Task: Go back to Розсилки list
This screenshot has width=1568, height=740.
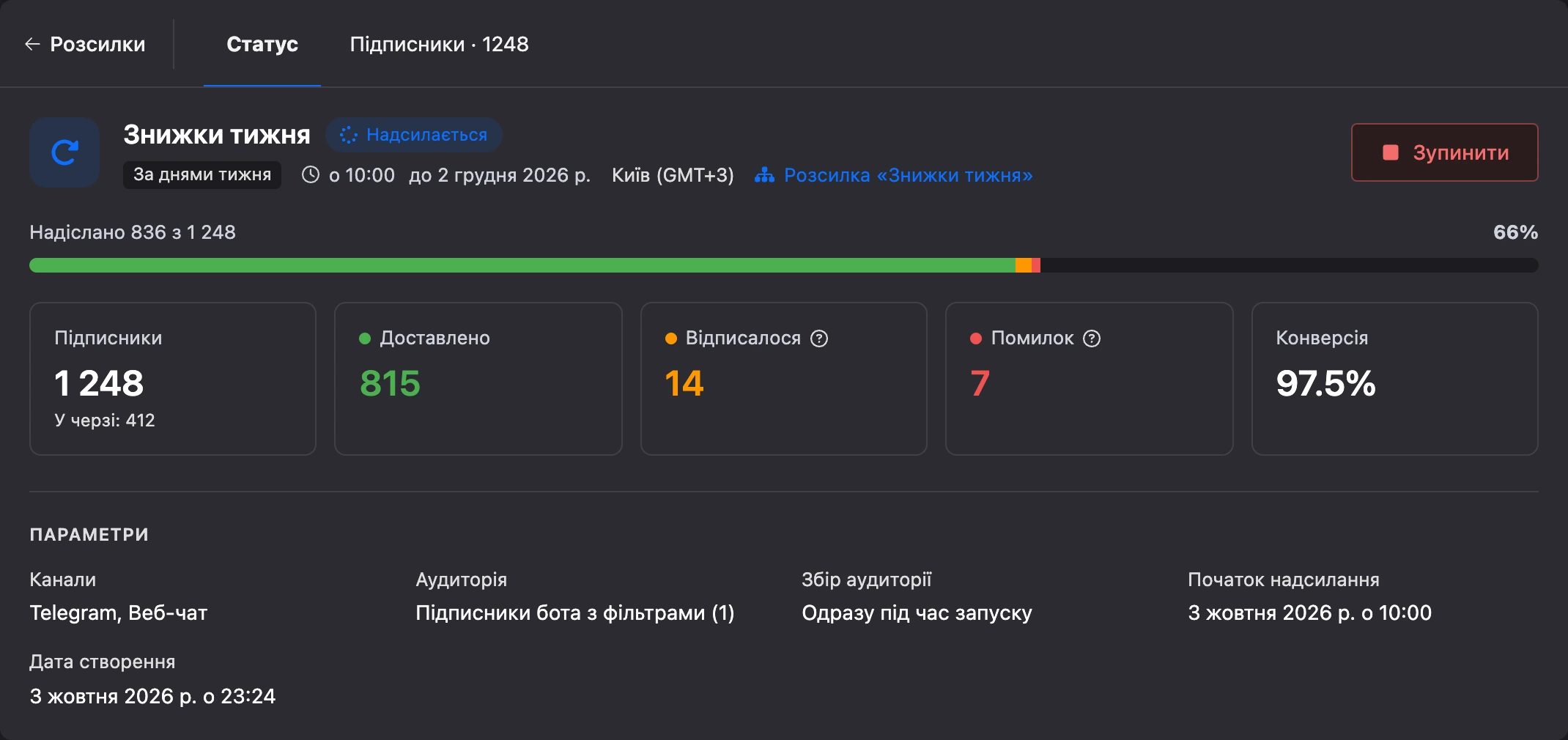Action: (85, 44)
